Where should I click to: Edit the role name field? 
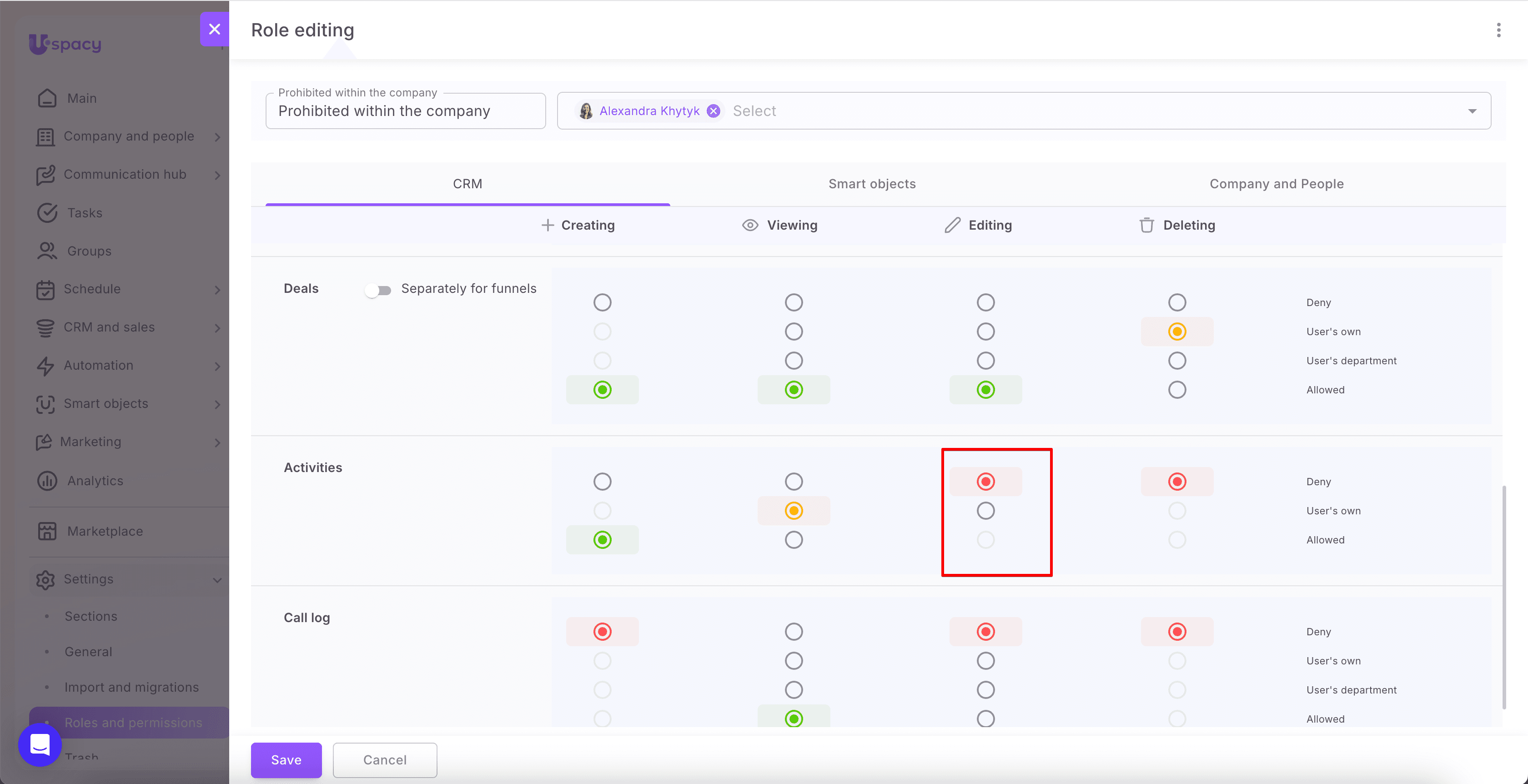pyautogui.click(x=405, y=111)
